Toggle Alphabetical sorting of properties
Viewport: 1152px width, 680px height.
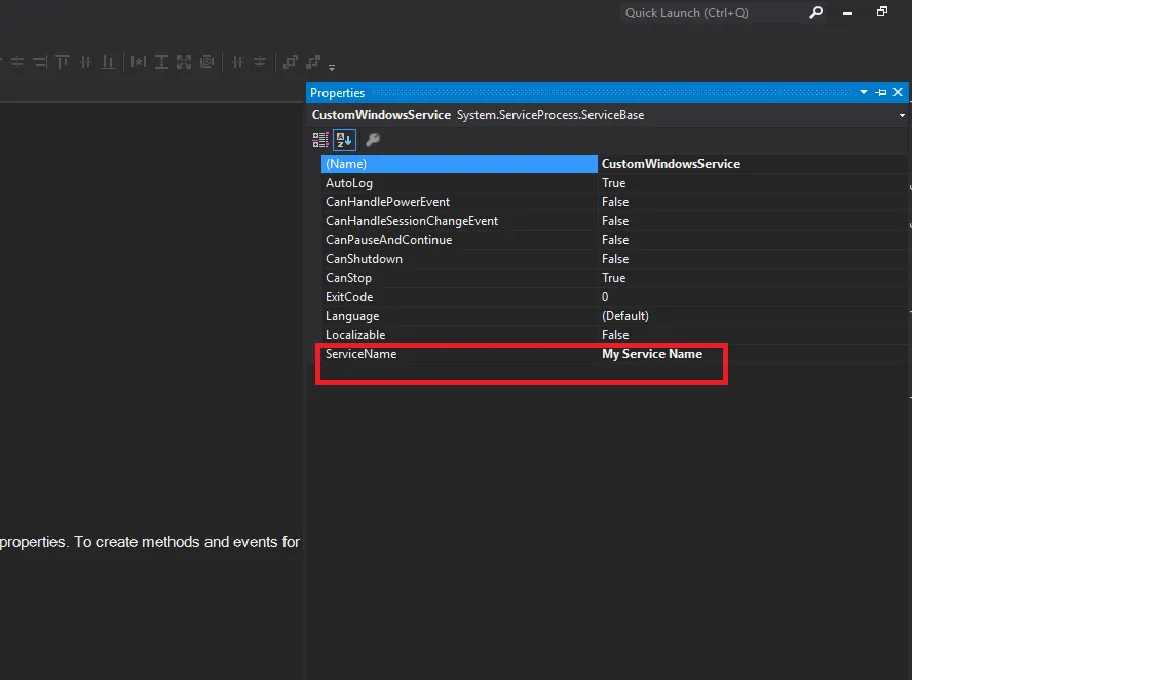343,140
